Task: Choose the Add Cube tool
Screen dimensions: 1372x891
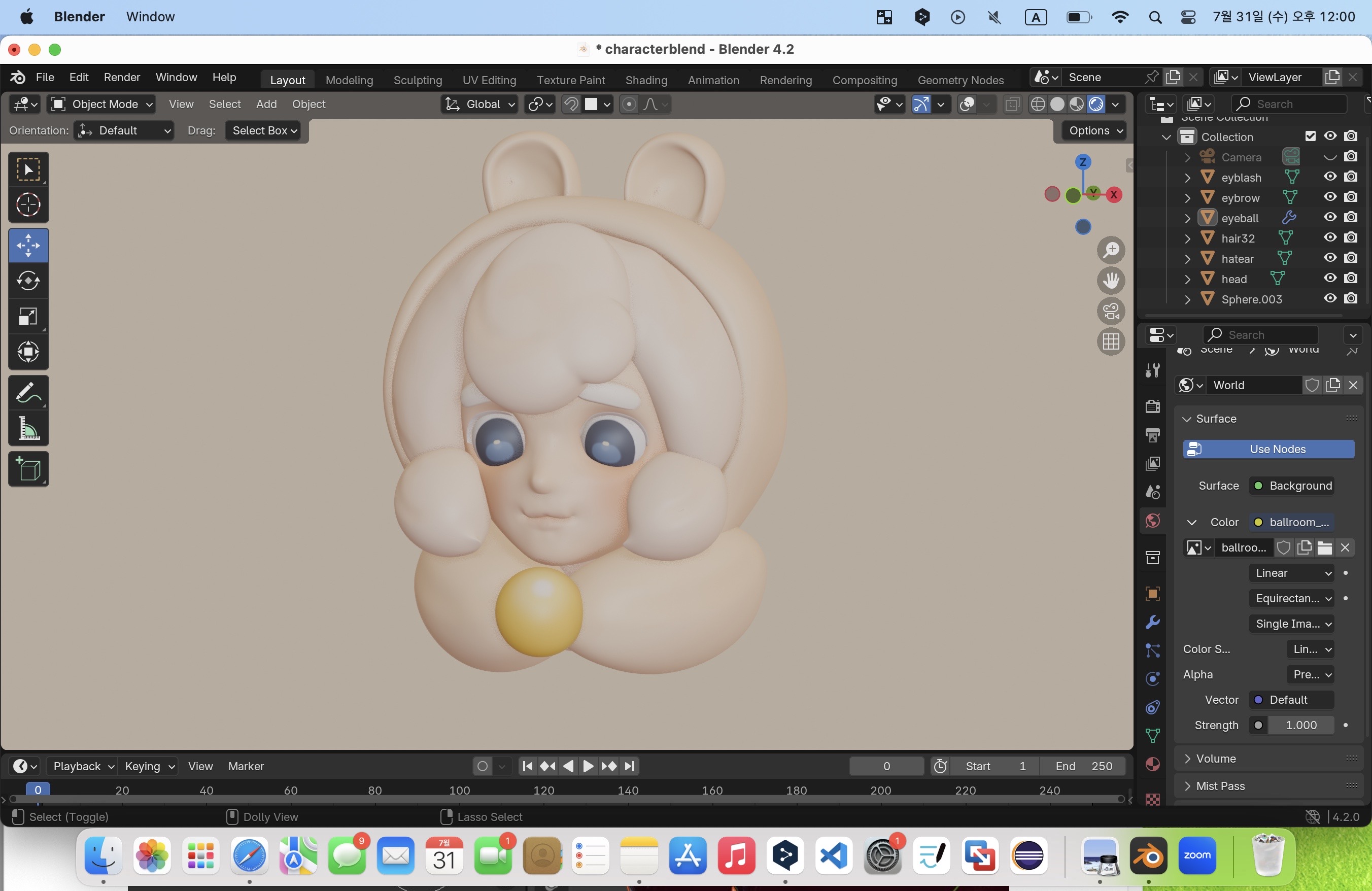Action: point(28,470)
